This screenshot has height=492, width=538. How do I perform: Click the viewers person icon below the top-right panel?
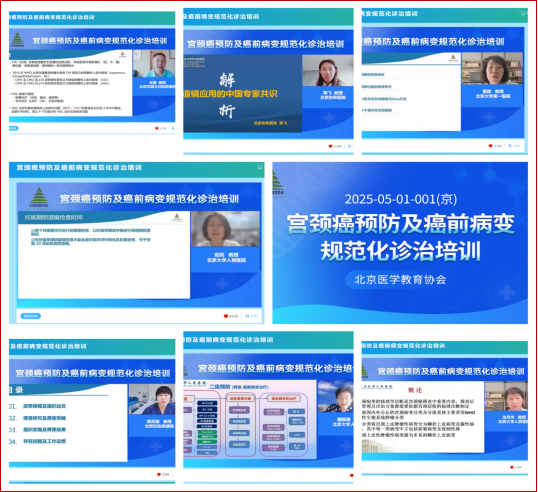[x=510, y=146]
